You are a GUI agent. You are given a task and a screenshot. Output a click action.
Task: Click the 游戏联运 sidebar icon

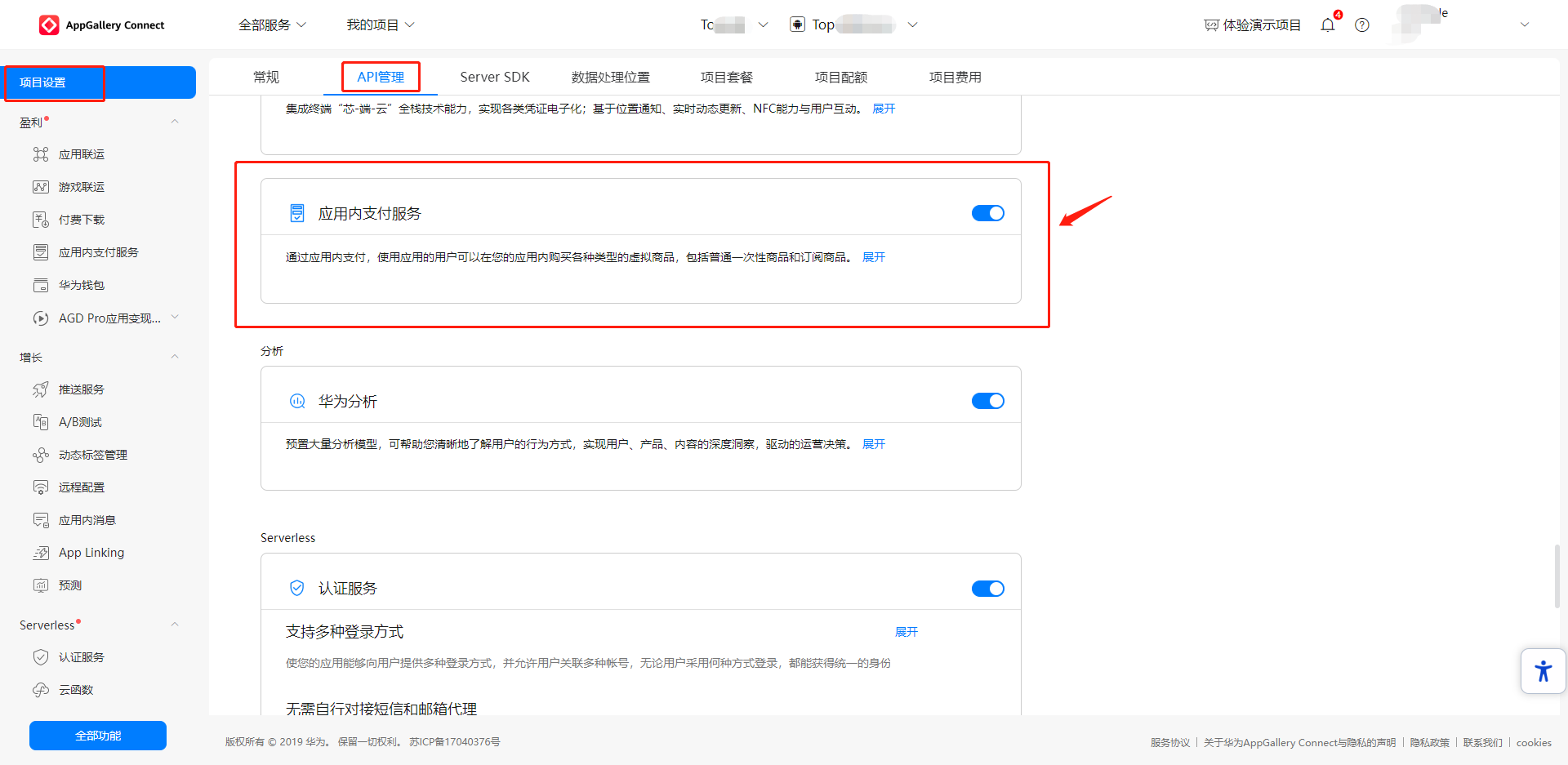41,187
